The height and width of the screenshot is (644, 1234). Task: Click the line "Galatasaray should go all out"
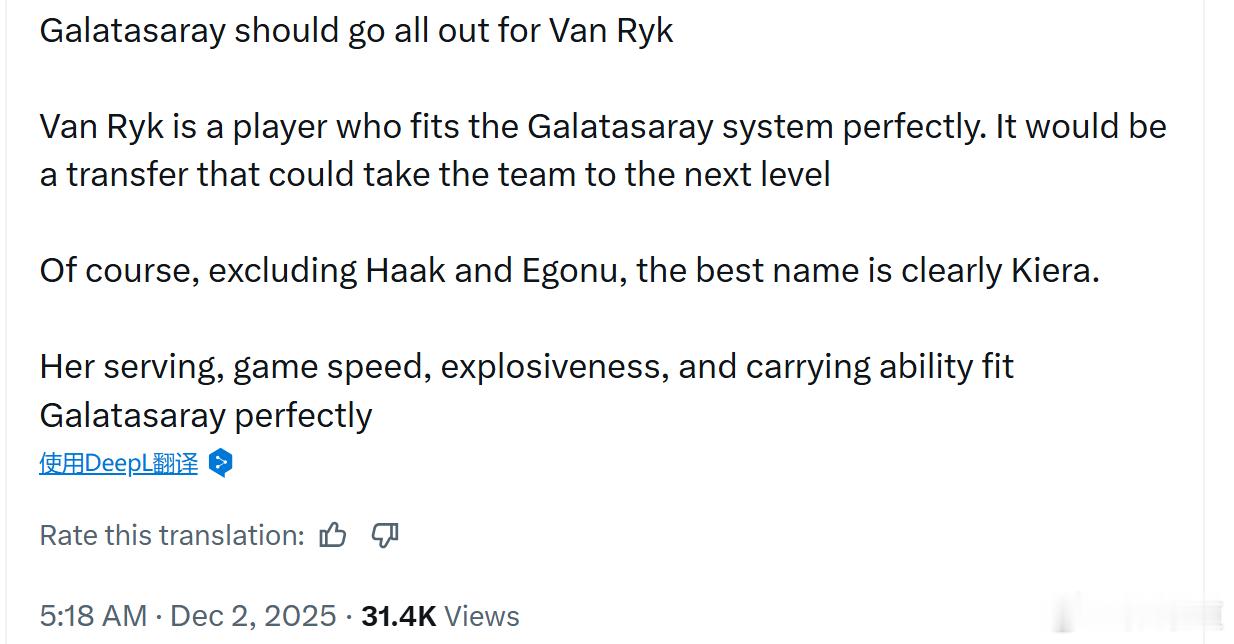[356, 31]
